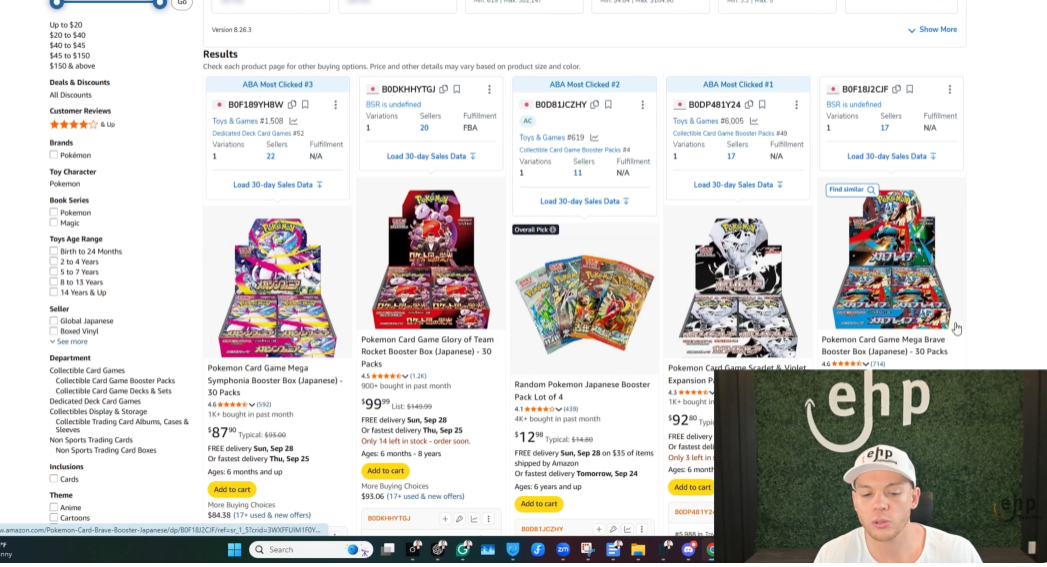
Task: Open three-dot menu for B0D81JCZHY
Action: [642, 105]
